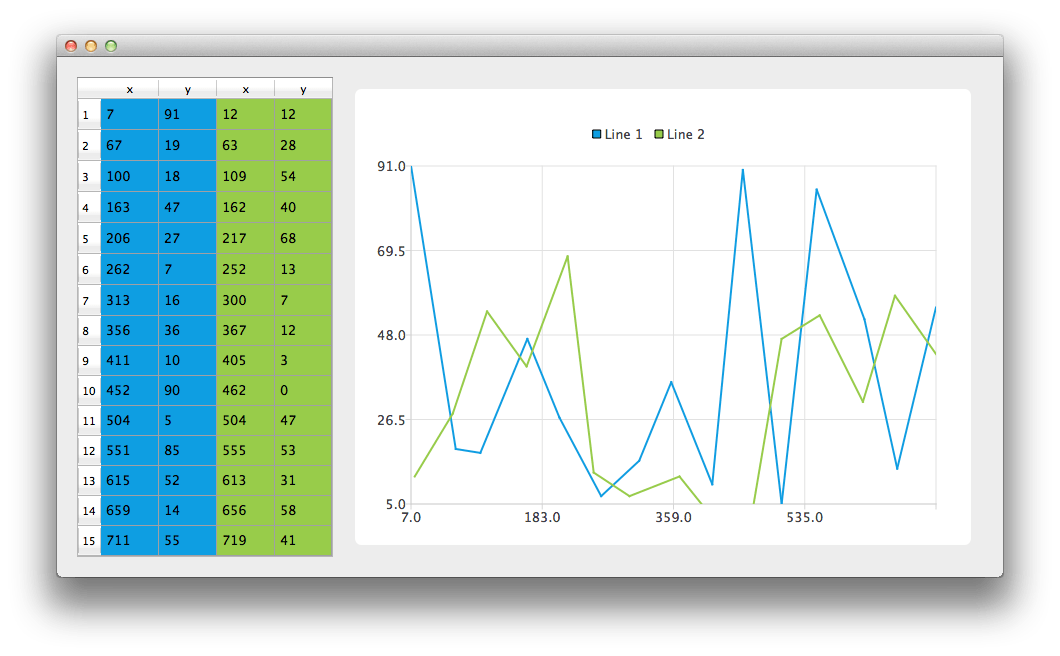This screenshot has height=656, width=1060.
Task: Select the green cell with value 719
Action: coord(245,541)
